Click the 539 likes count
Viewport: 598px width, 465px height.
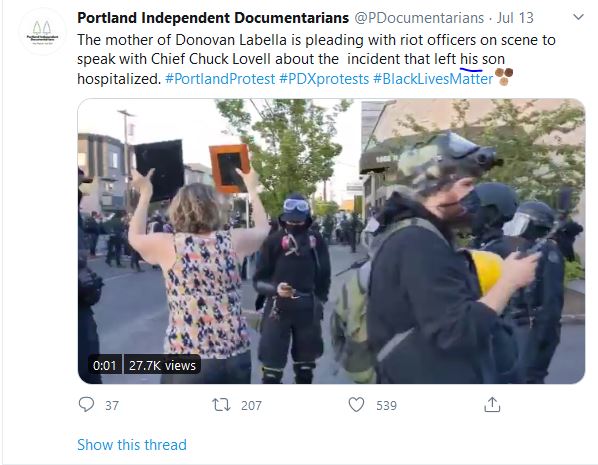click(386, 405)
